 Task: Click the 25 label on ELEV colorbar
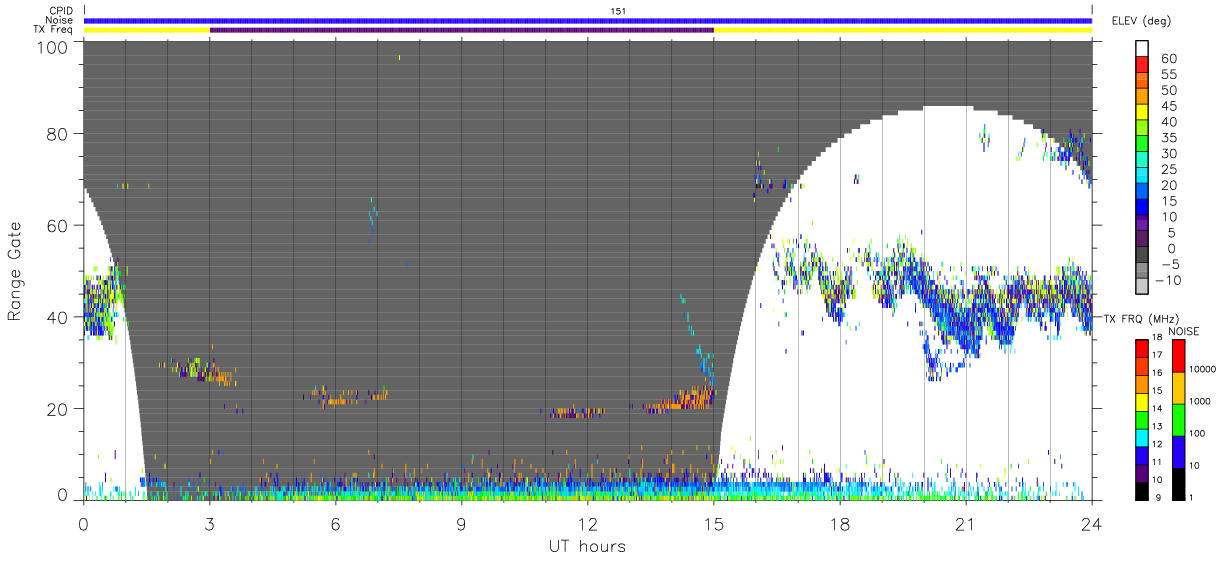(x=1167, y=170)
